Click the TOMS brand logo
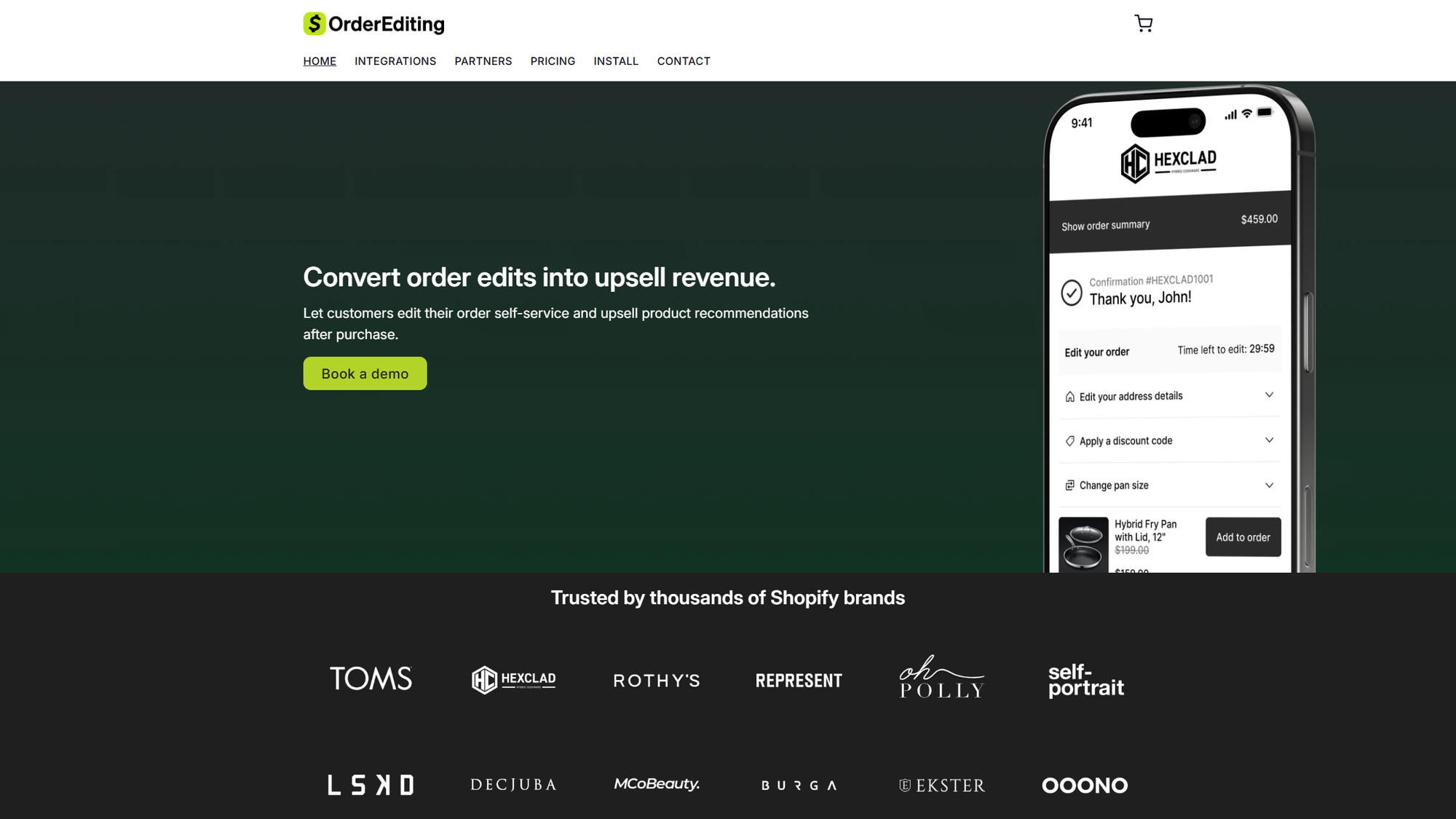This screenshot has height=819, width=1456. point(370,678)
